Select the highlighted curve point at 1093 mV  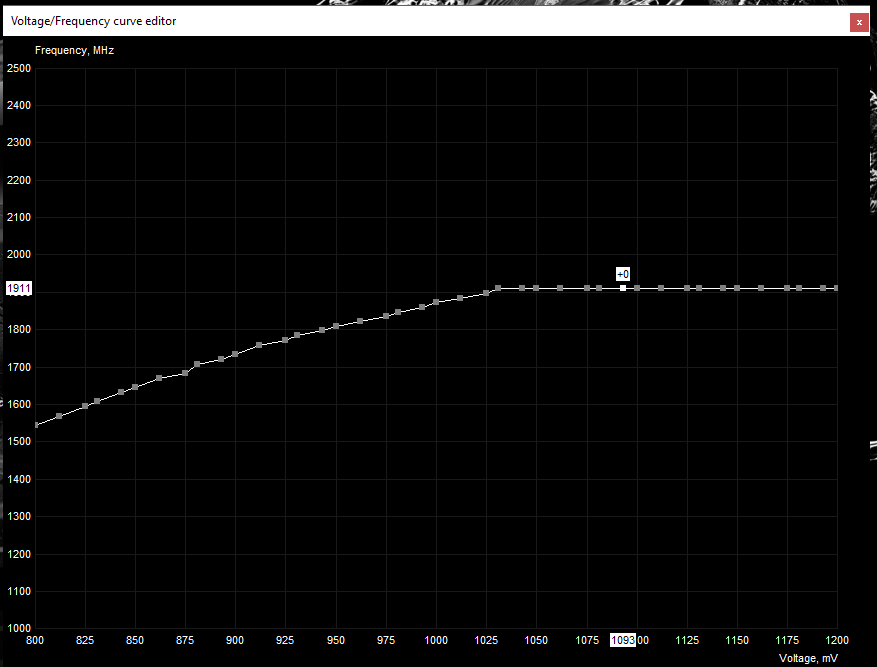[623, 288]
